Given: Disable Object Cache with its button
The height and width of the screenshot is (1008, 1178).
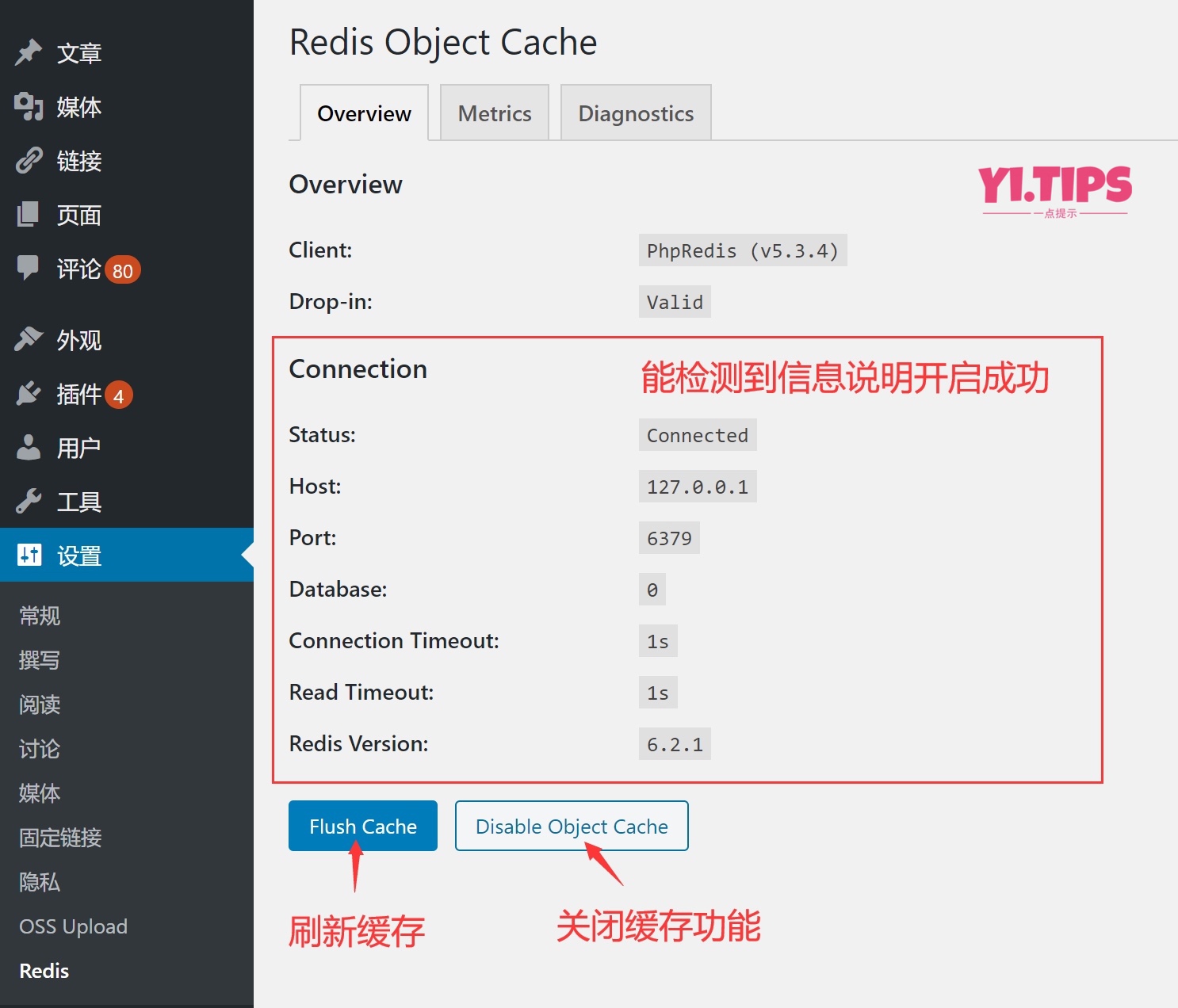Looking at the screenshot, I should pos(571,826).
